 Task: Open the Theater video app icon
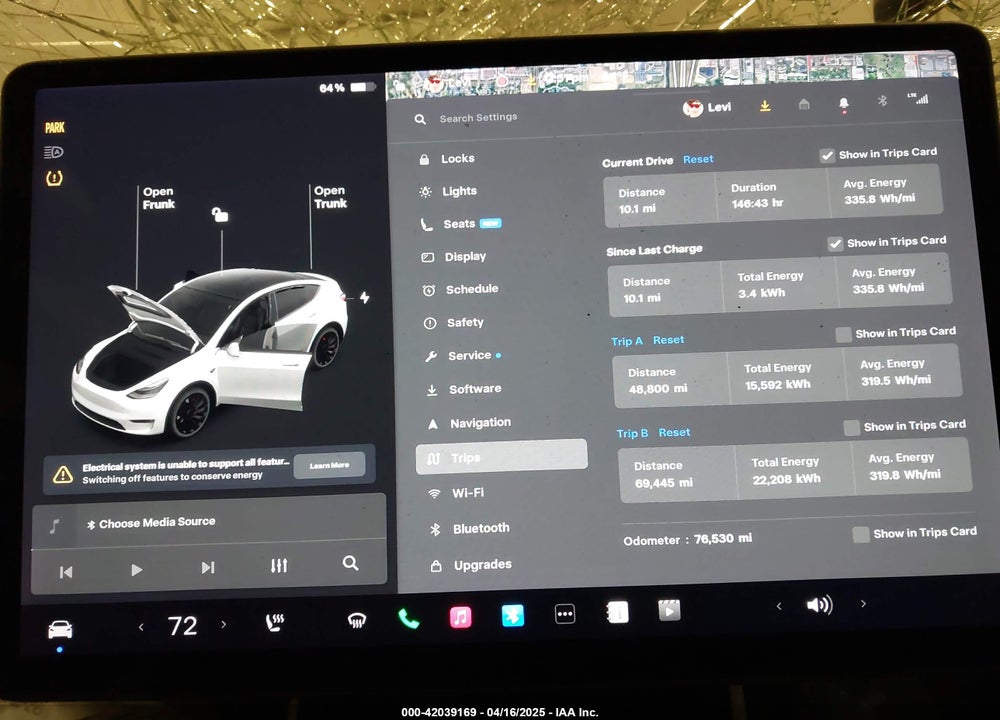point(669,610)
